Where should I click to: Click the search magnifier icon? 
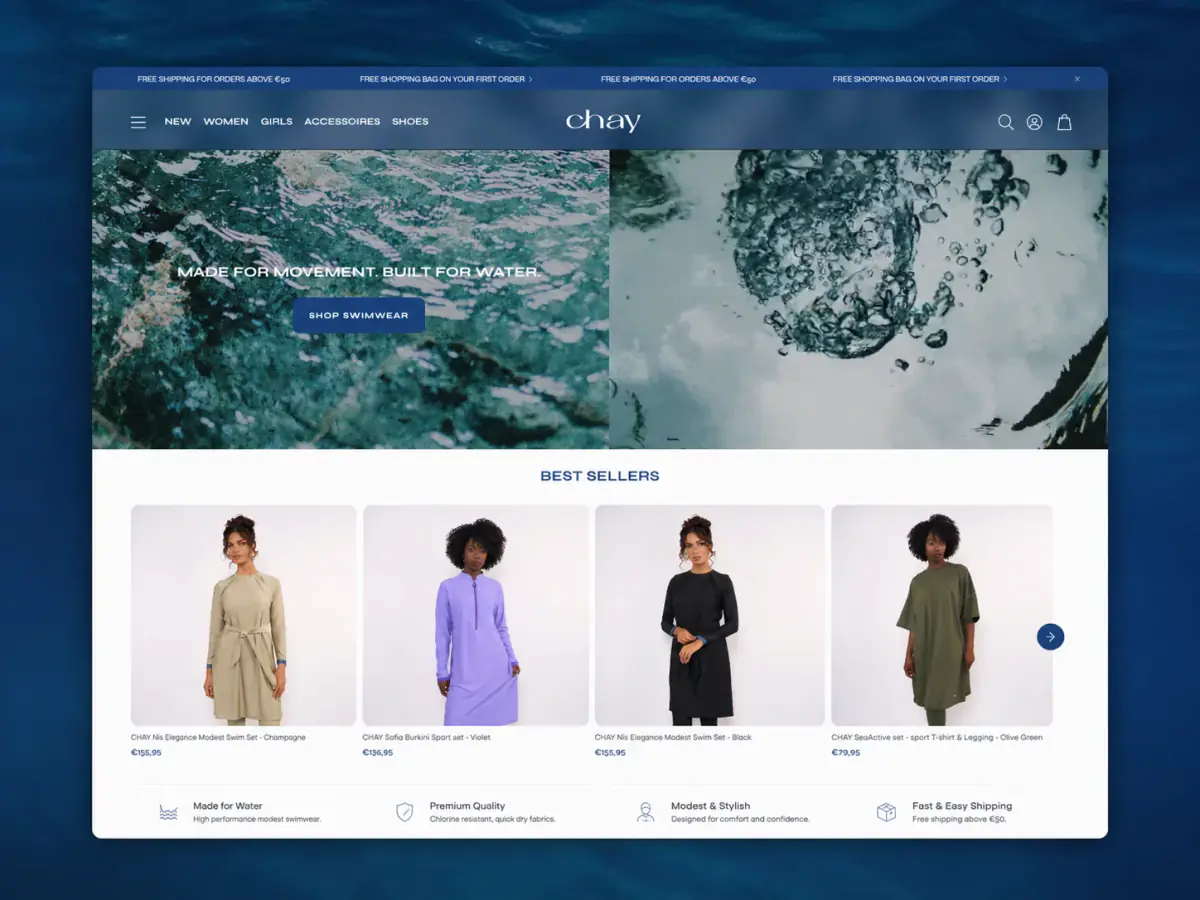(x=1006, y=122)
